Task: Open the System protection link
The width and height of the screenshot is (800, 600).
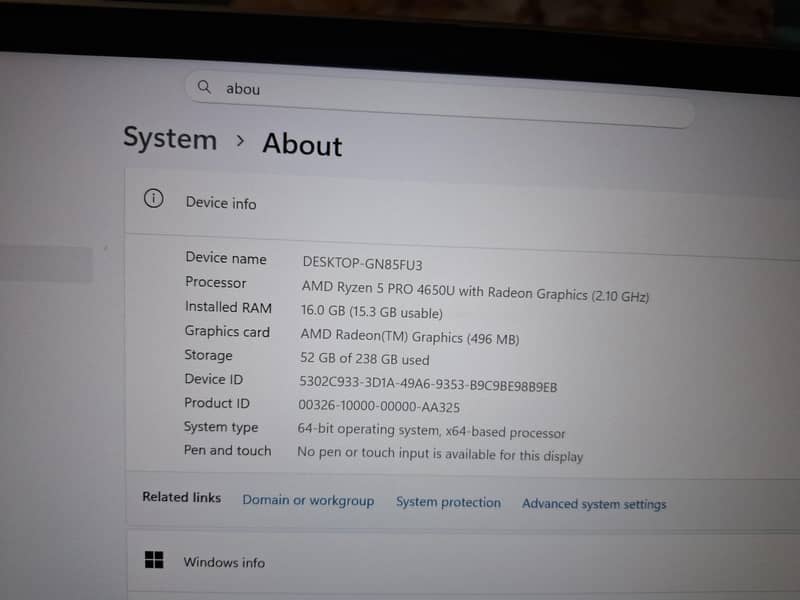Action: (448, 502)
